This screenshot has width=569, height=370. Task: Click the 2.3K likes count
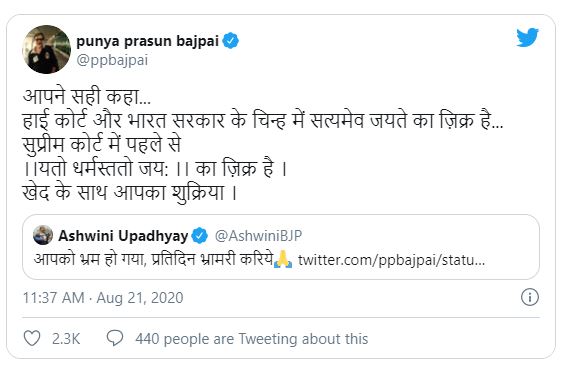click(x=66, y=339)
